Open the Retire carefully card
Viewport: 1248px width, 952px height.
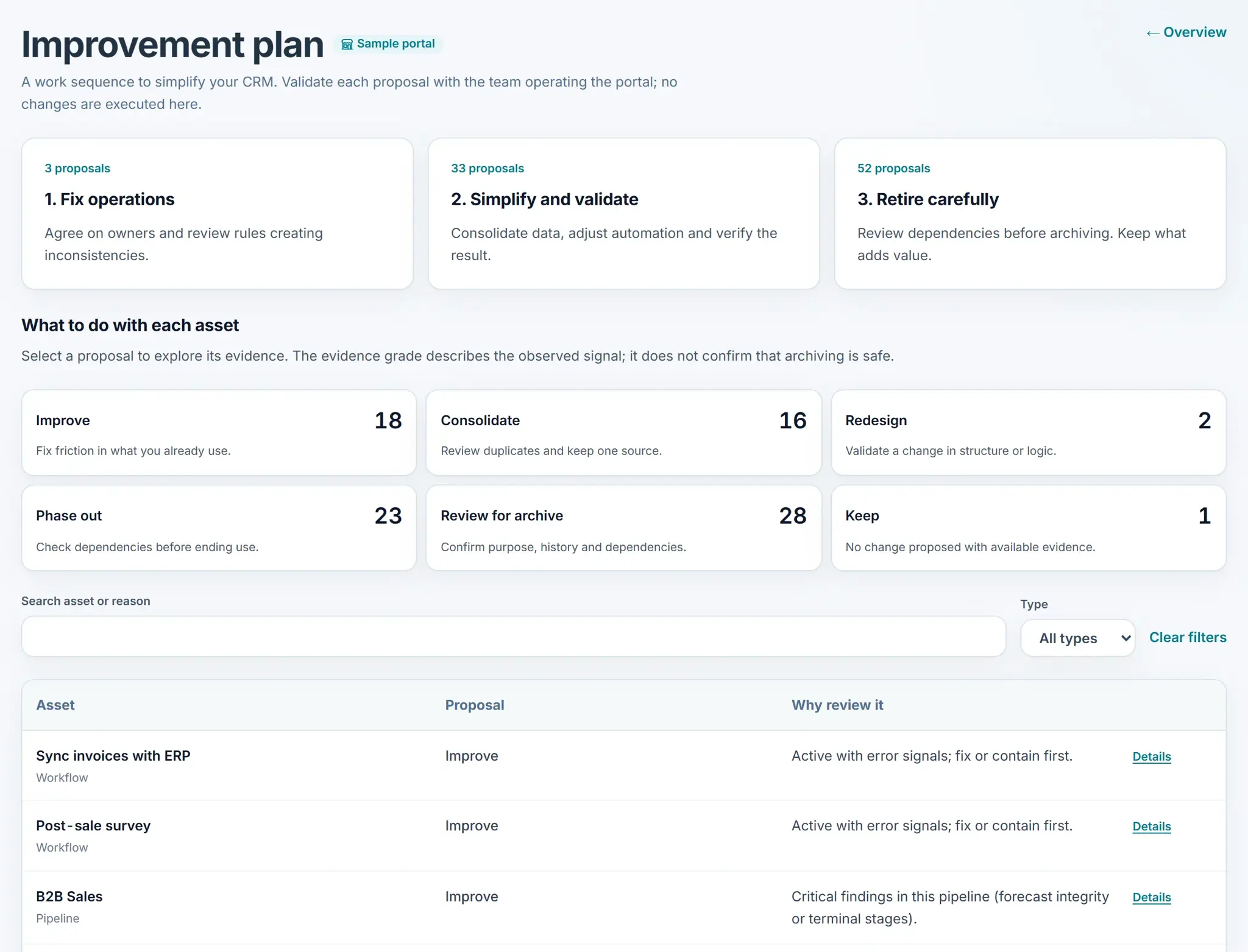(x=1030, y=213)
